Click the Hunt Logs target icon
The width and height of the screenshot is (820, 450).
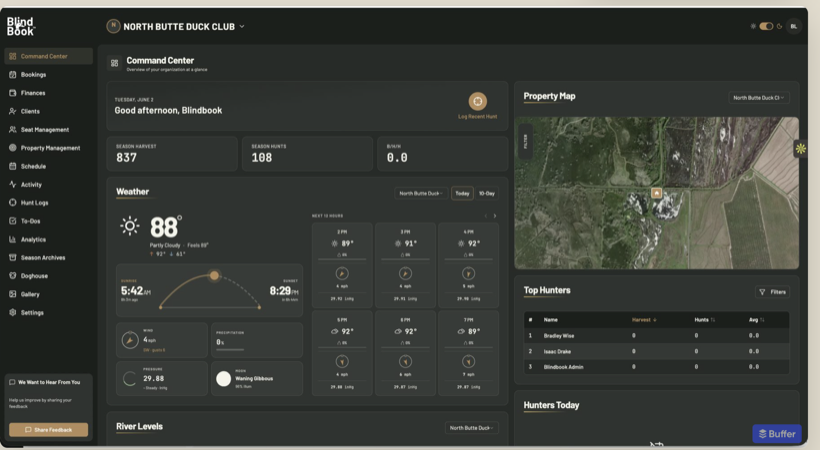13,202
